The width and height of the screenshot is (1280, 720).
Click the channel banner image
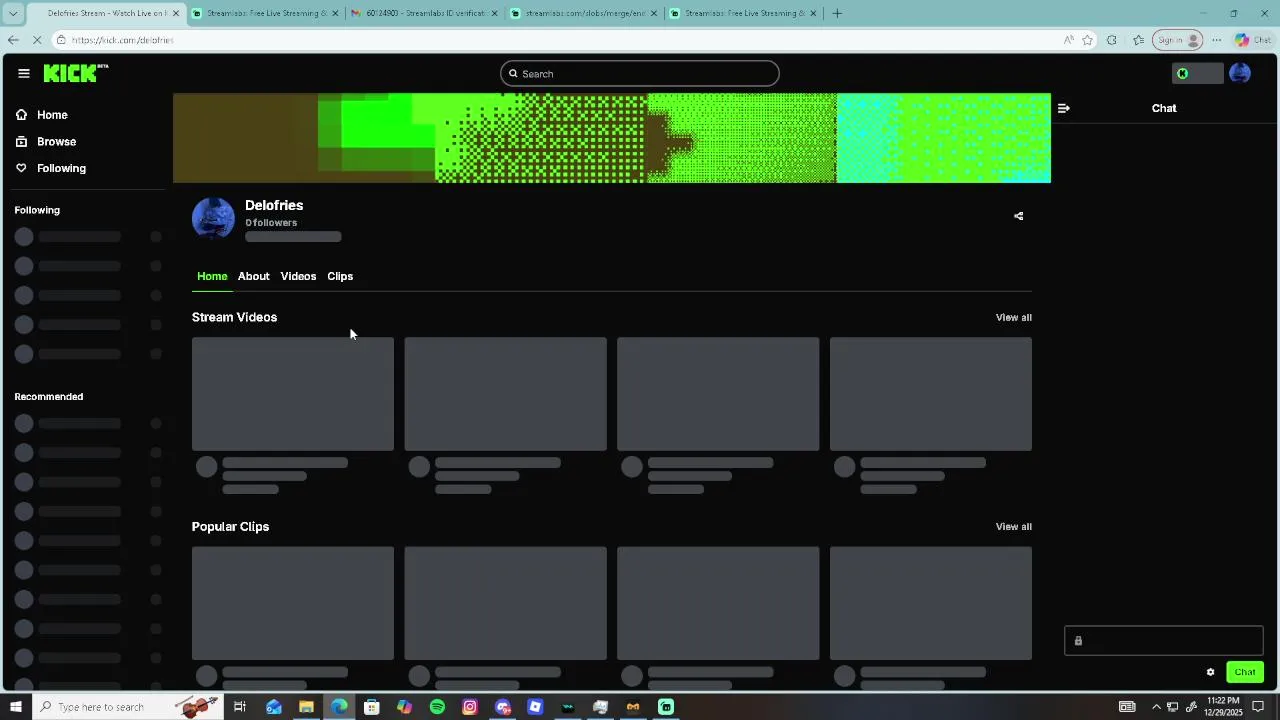point(612,138)
